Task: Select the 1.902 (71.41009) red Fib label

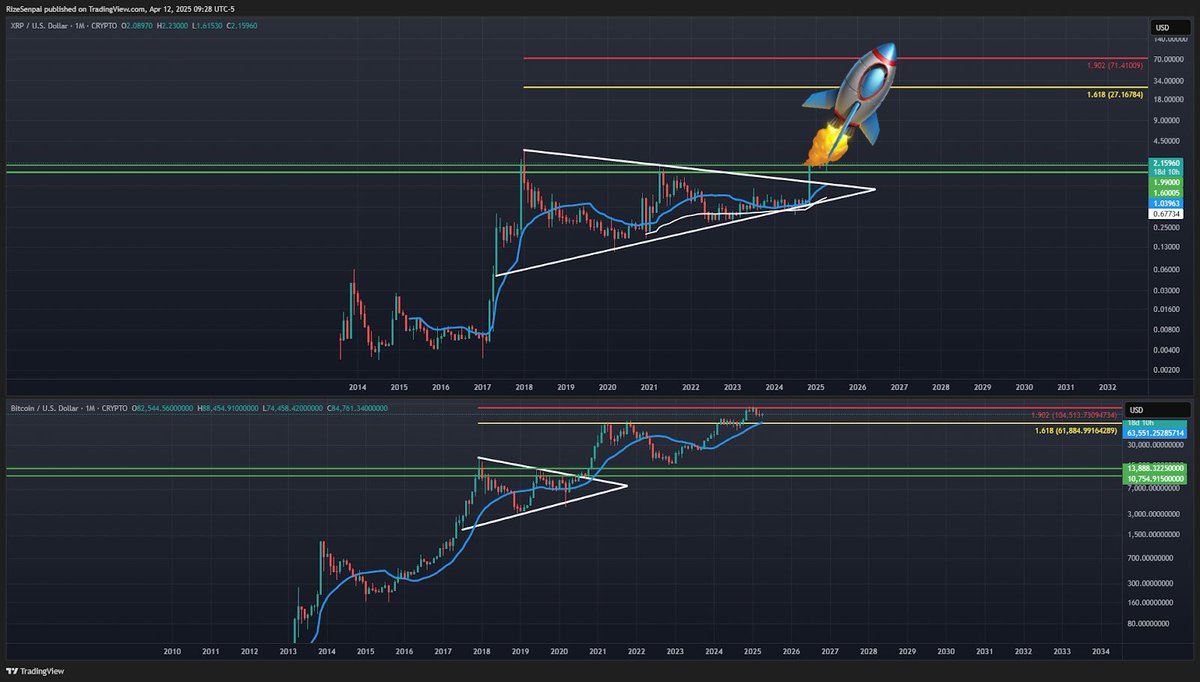Action: [x=1115, y=65]
